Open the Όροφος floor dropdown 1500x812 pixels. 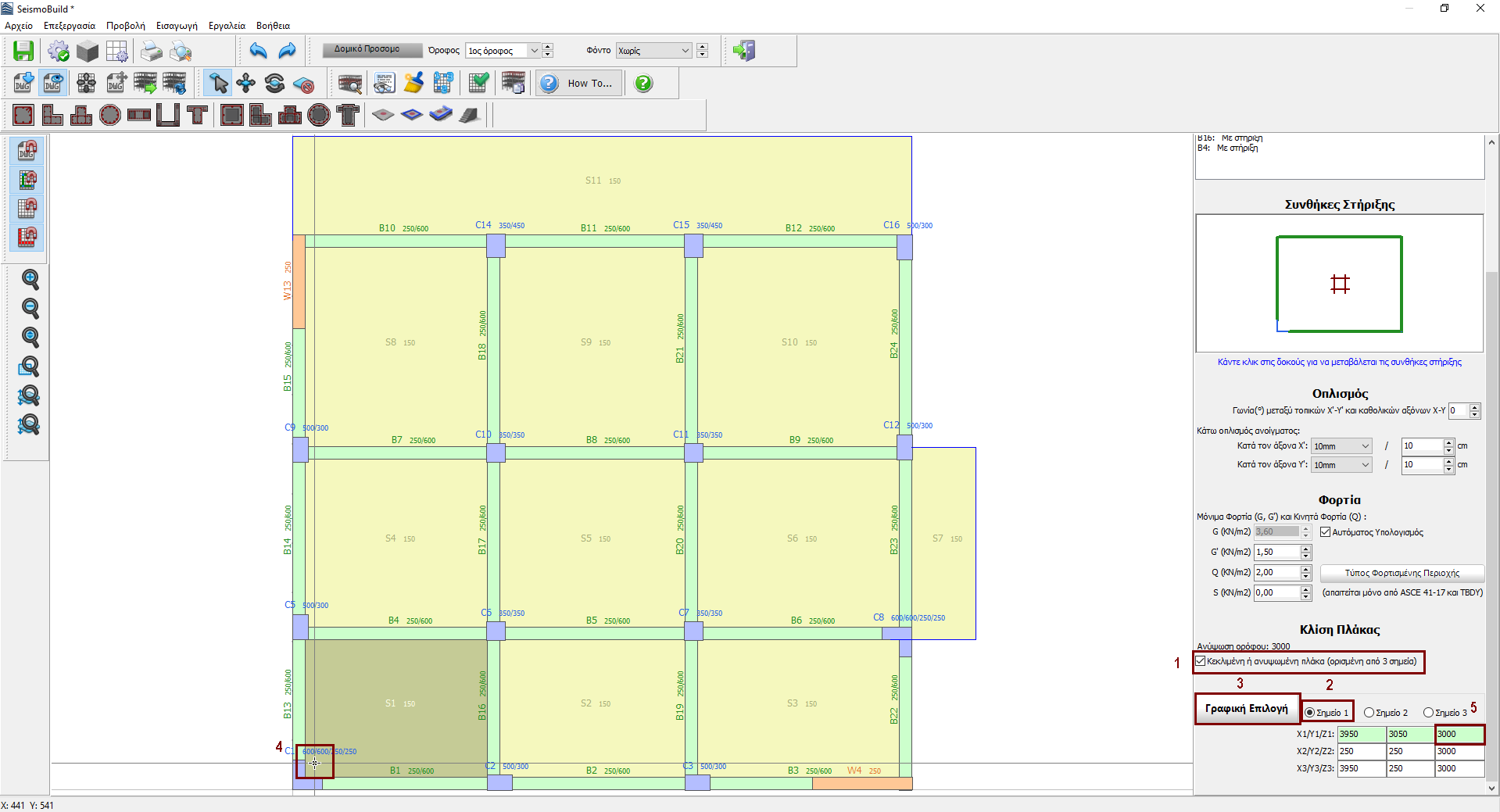(535, 51)
